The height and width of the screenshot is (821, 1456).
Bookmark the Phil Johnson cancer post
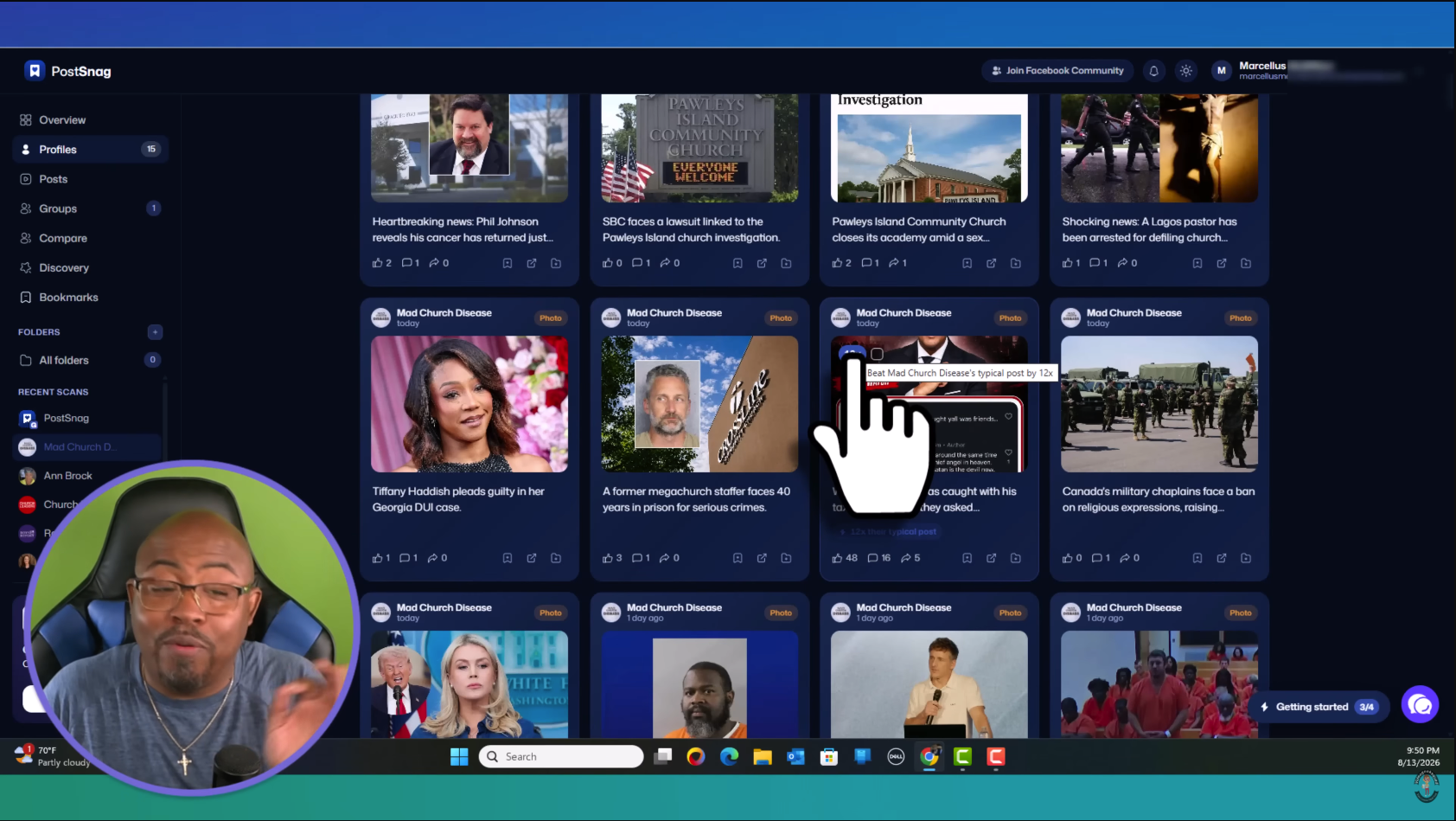508,263
